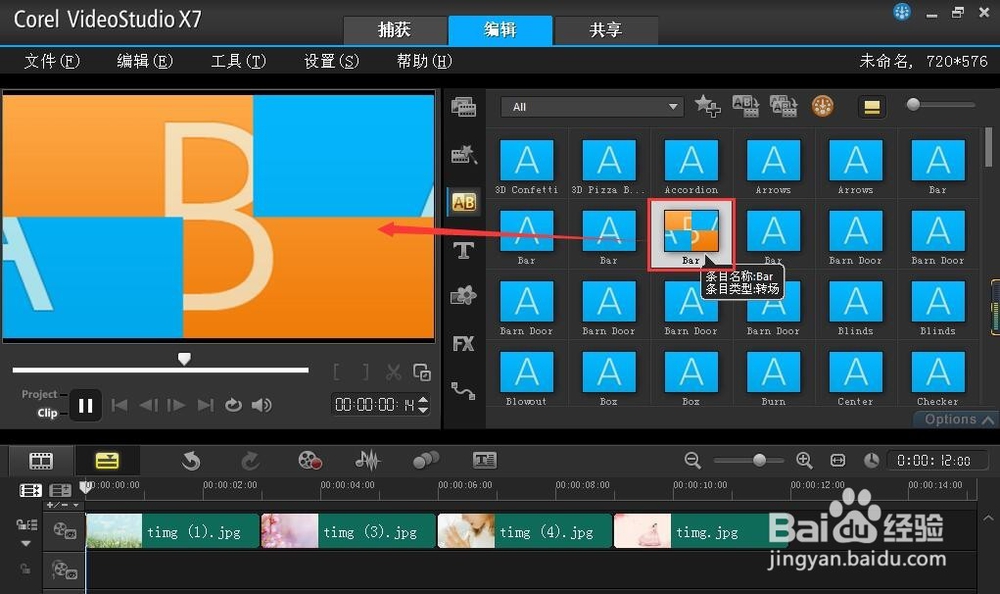Click the Undo arrow
The width and height of the screenshot is (1000, 594).
(191, 460)
